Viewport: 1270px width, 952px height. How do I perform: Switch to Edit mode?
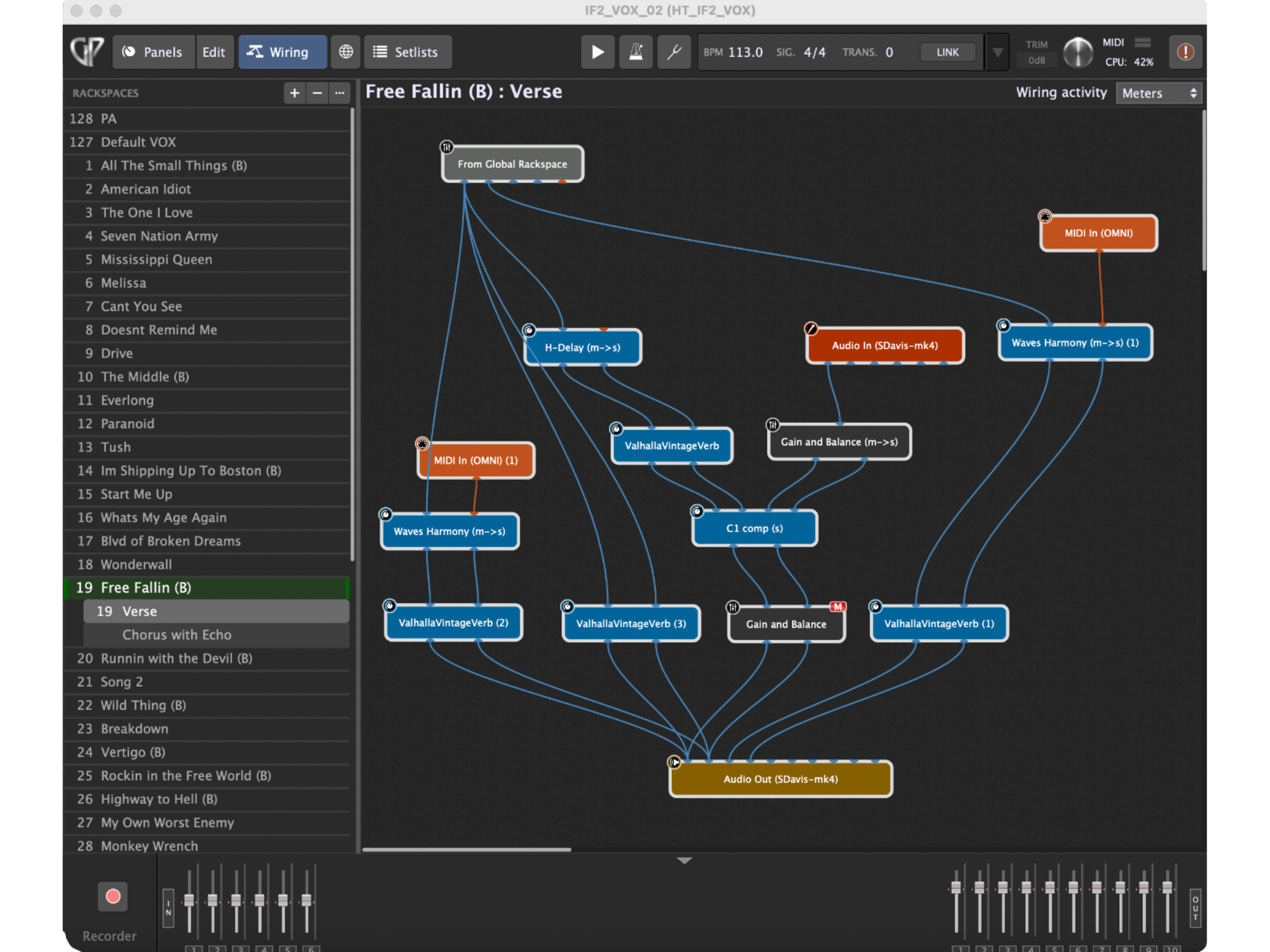(x=214, y=52)
